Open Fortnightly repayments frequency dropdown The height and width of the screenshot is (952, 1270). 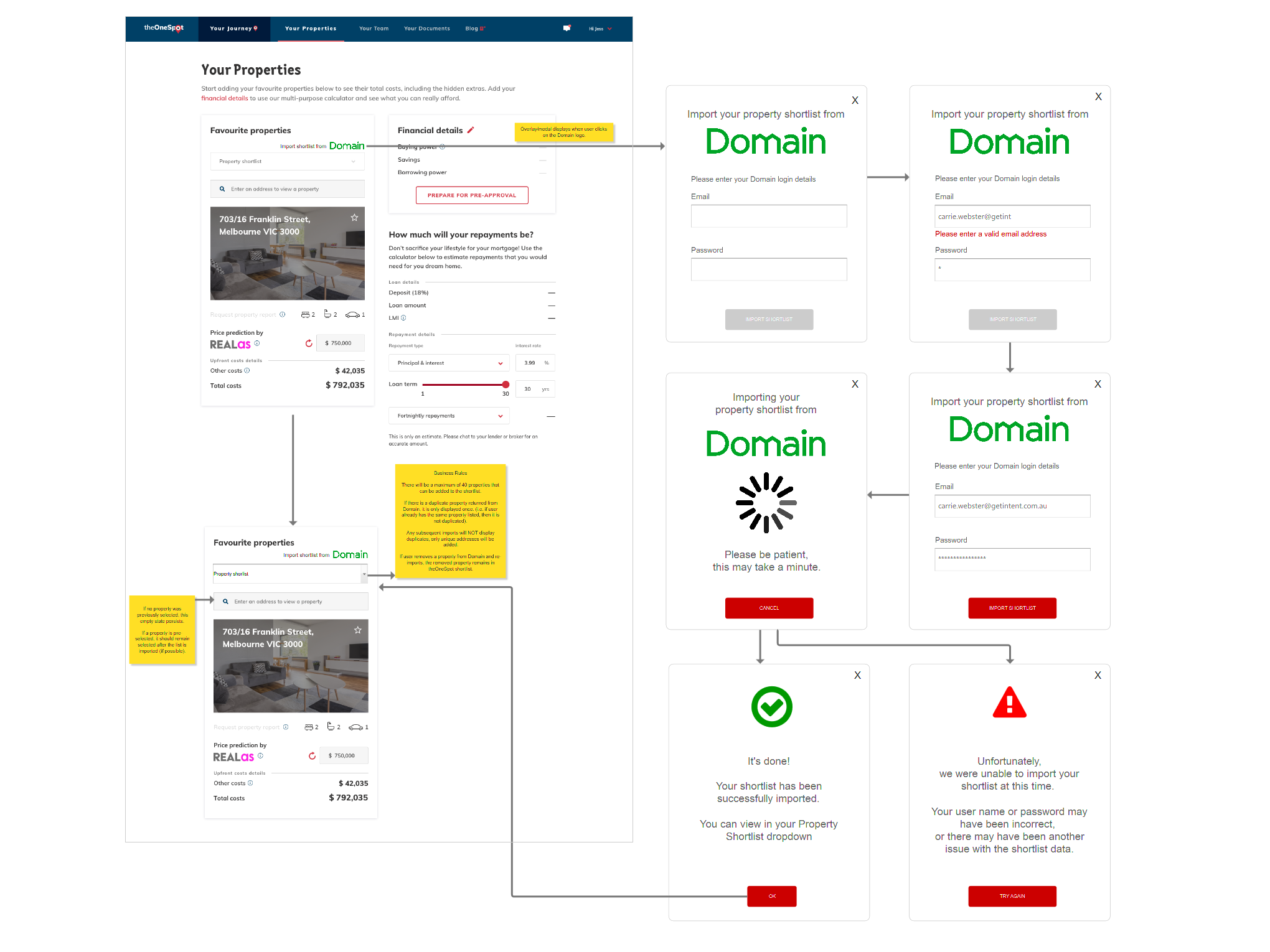[x=449, y=416]
